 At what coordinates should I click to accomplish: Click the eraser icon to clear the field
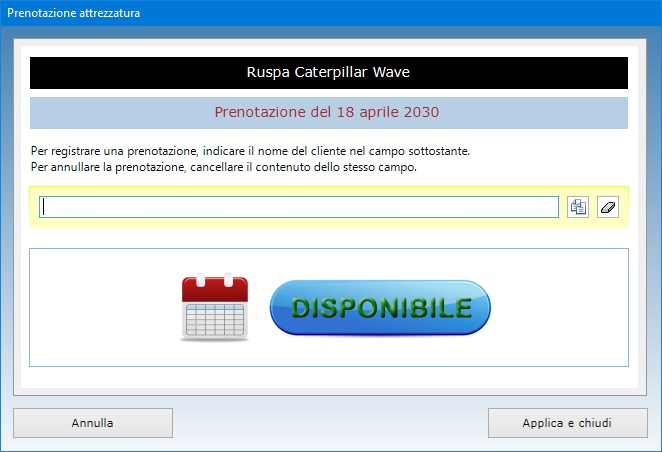[x=608, y=207]
